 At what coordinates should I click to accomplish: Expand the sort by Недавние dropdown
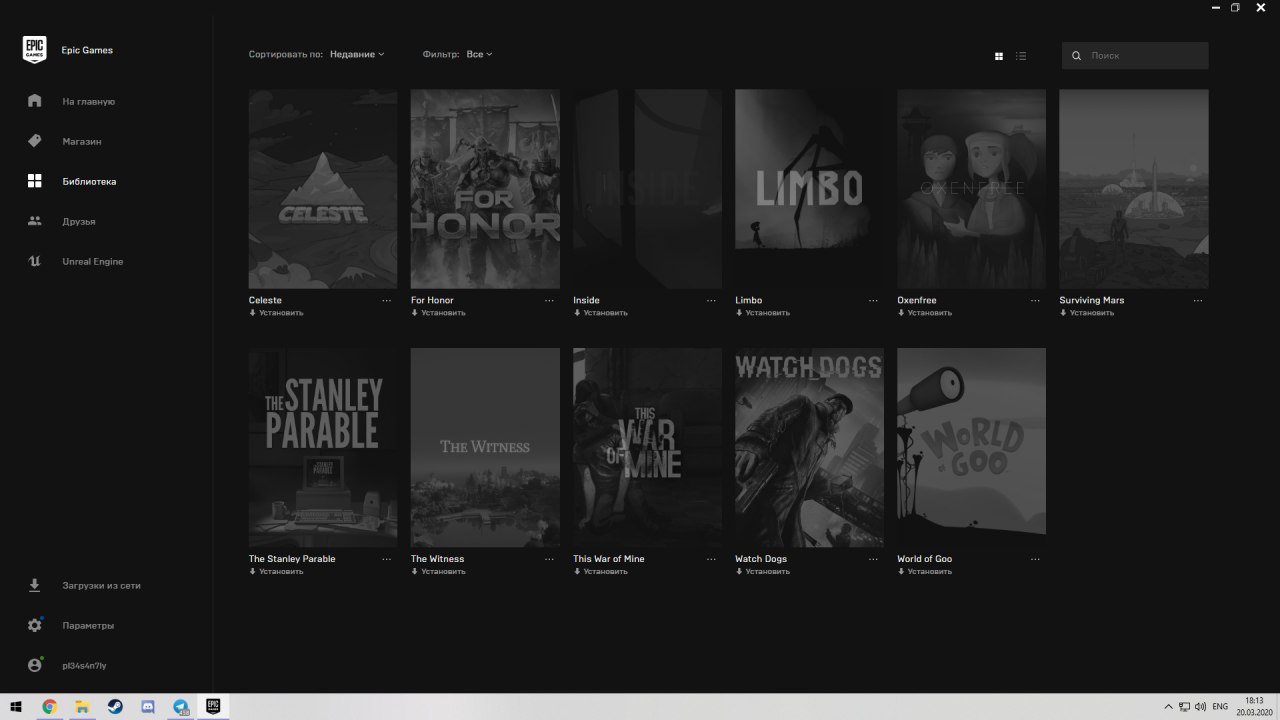point(357,54)
